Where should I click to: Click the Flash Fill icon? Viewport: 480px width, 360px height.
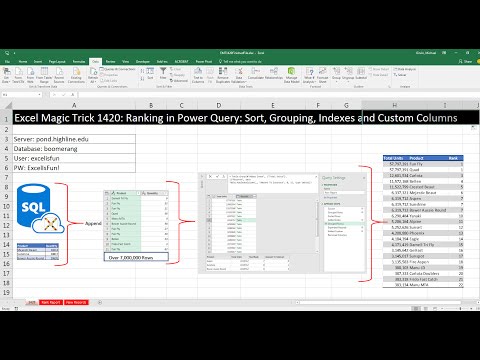[210, 75]
